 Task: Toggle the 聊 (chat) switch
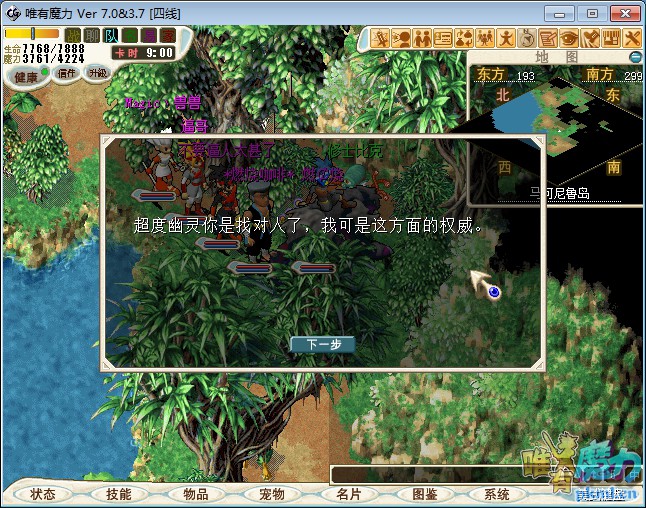pos(91,35)
